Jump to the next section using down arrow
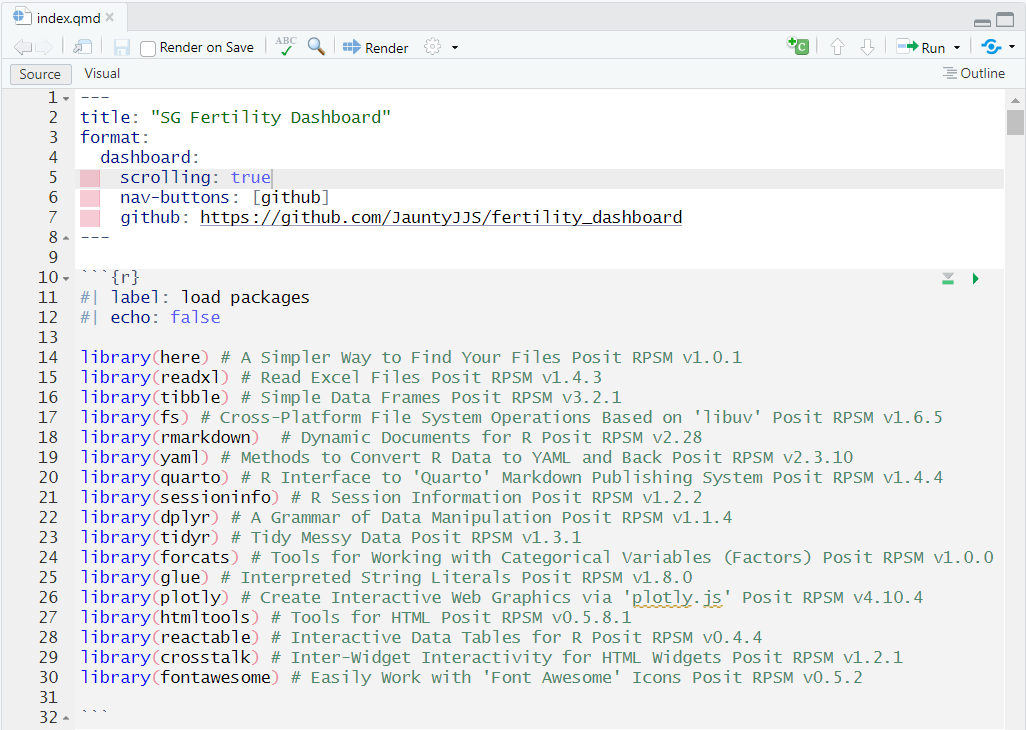 868,46
